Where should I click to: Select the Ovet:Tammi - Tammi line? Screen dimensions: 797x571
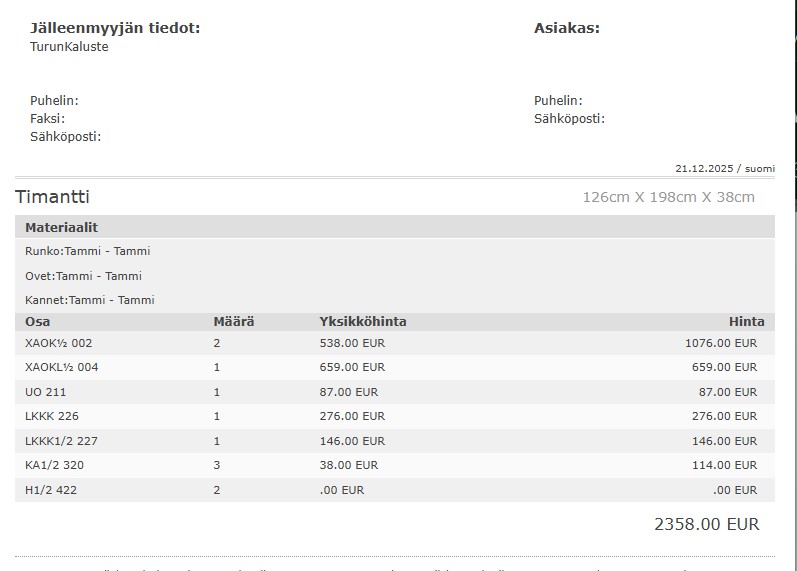(x=83, y=276)
